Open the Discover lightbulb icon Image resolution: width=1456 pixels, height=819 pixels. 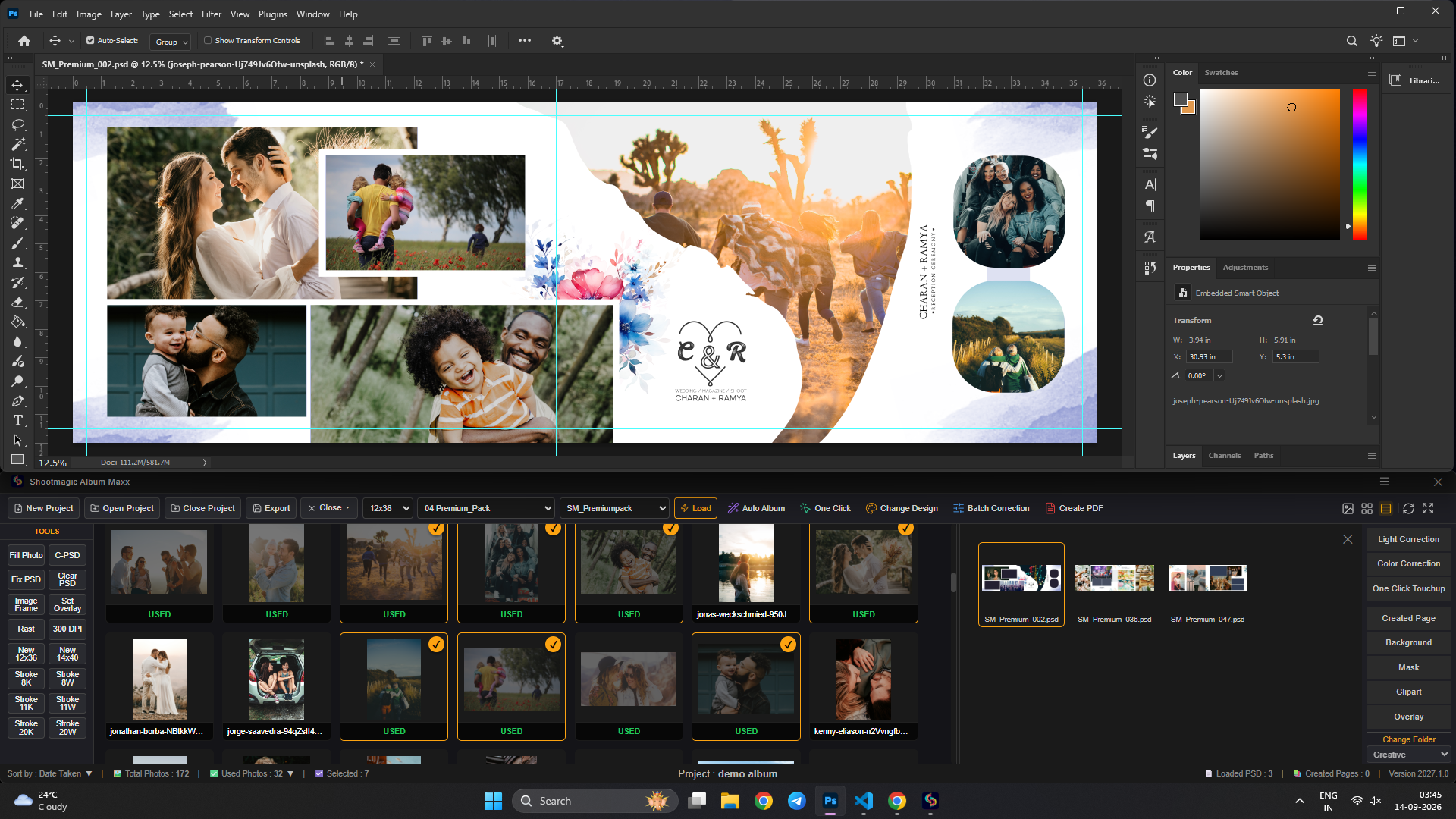(x=1376, y=41)
